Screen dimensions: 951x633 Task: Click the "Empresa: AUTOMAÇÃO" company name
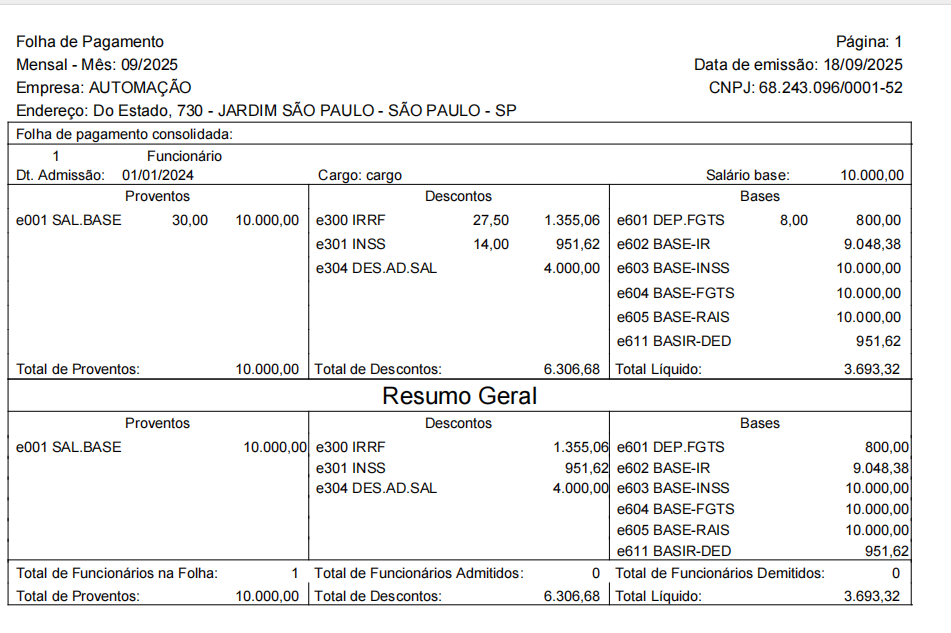103,88
